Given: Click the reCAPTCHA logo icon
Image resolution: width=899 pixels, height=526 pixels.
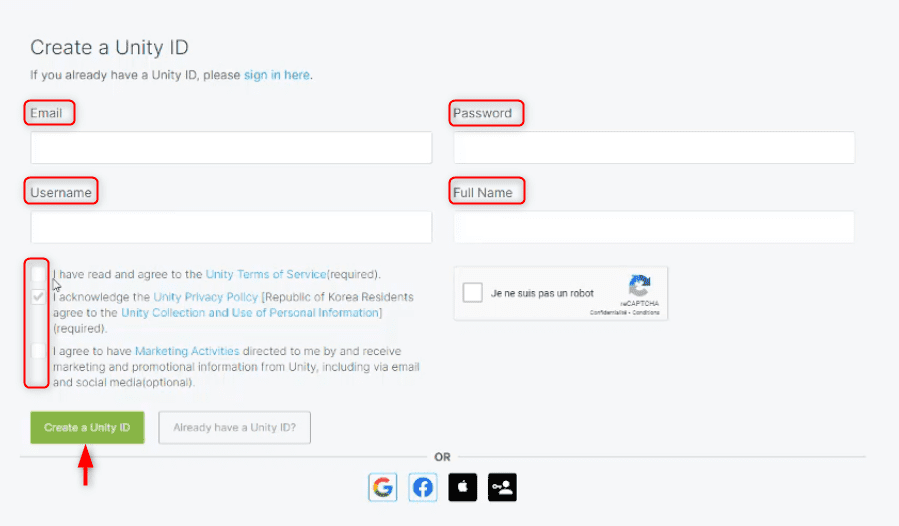Looking at the screenshot, I should coord(639,286).
